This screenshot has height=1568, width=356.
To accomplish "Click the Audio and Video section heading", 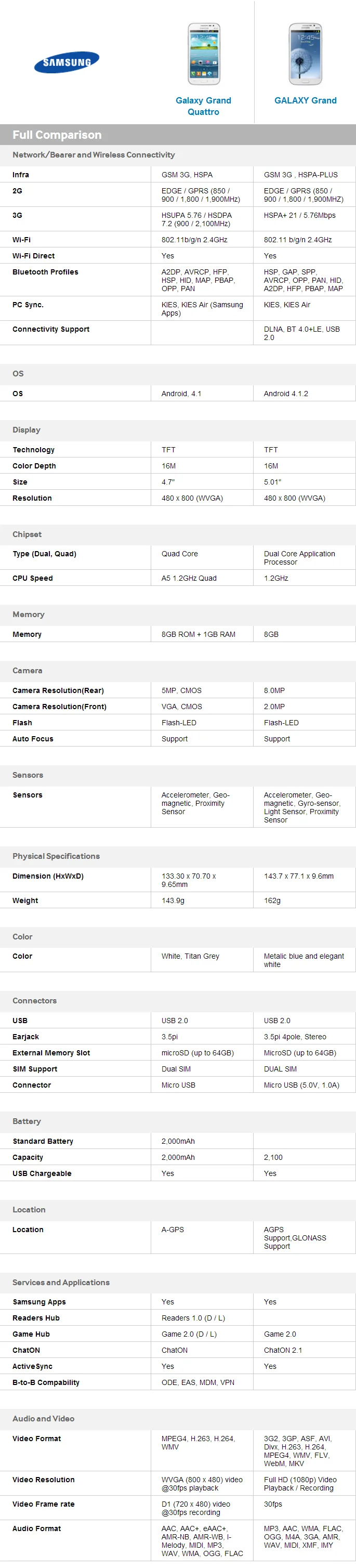I will tap(43, 1418).
